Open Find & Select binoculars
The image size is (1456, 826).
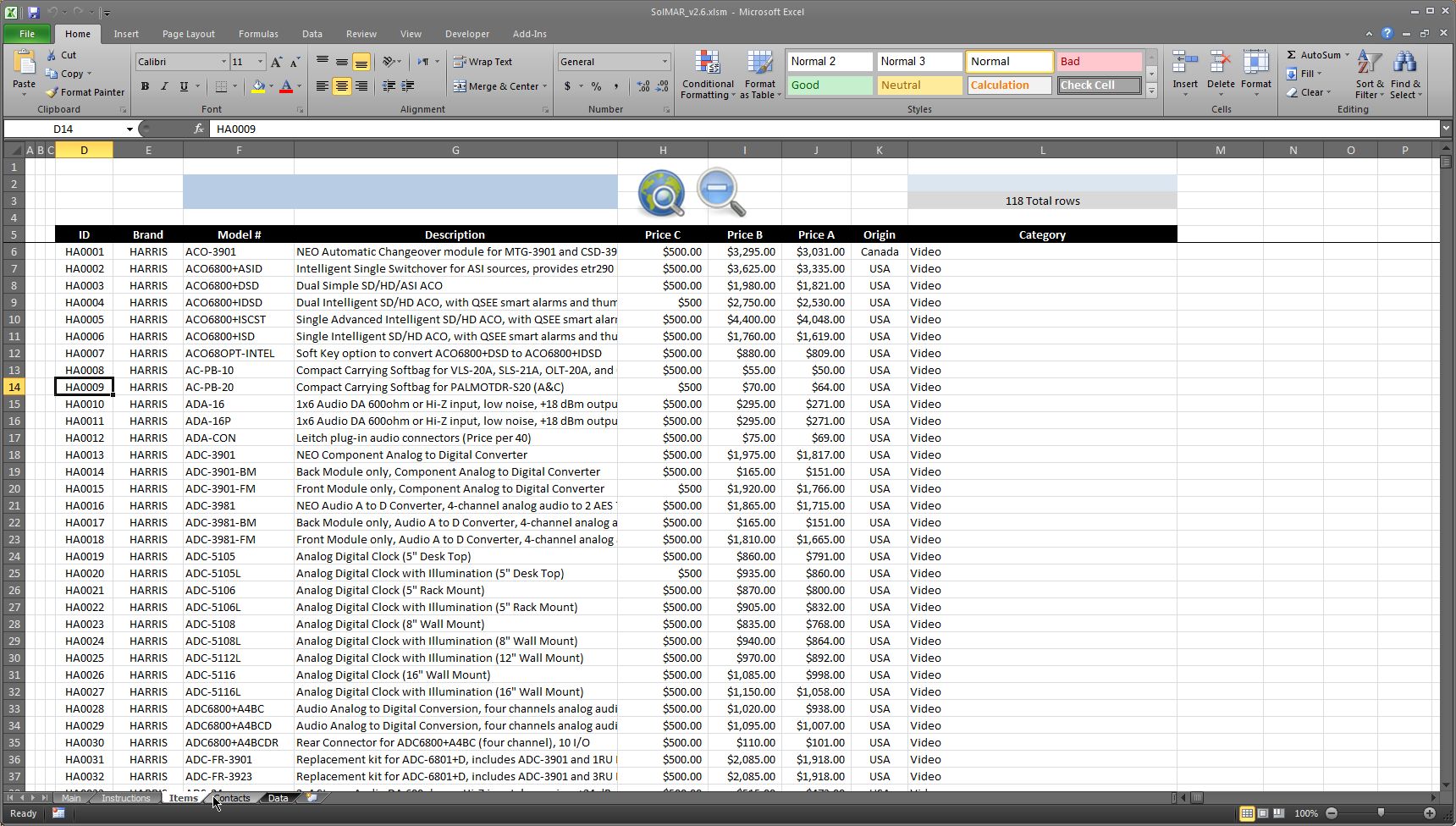pos(1405,74)
